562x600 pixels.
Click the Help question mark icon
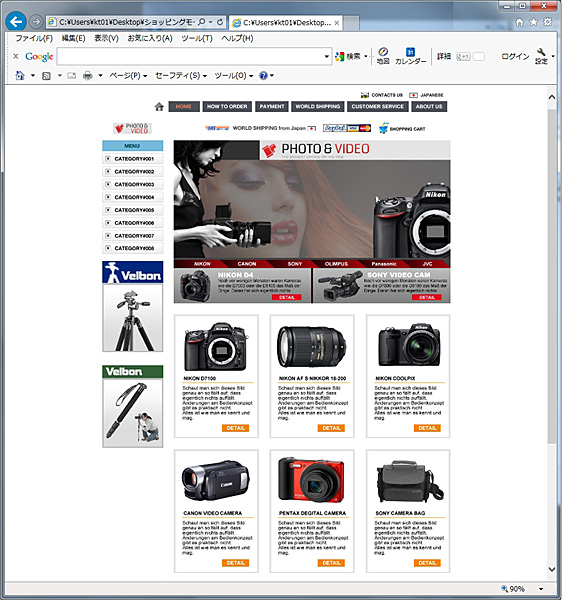[x=263, y=76]
